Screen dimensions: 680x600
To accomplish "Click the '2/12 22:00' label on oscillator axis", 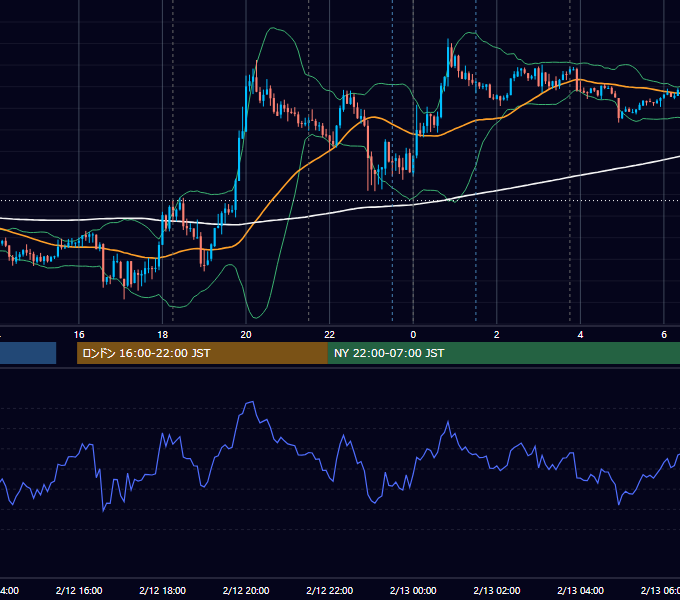I will [330, 590].
